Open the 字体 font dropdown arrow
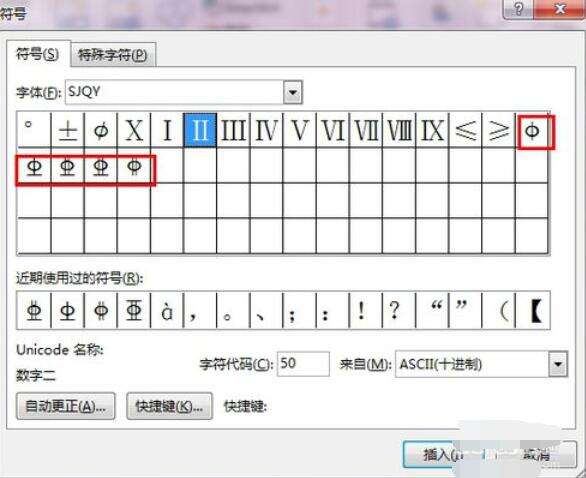 pyautogui.click(x=293, y=92)
